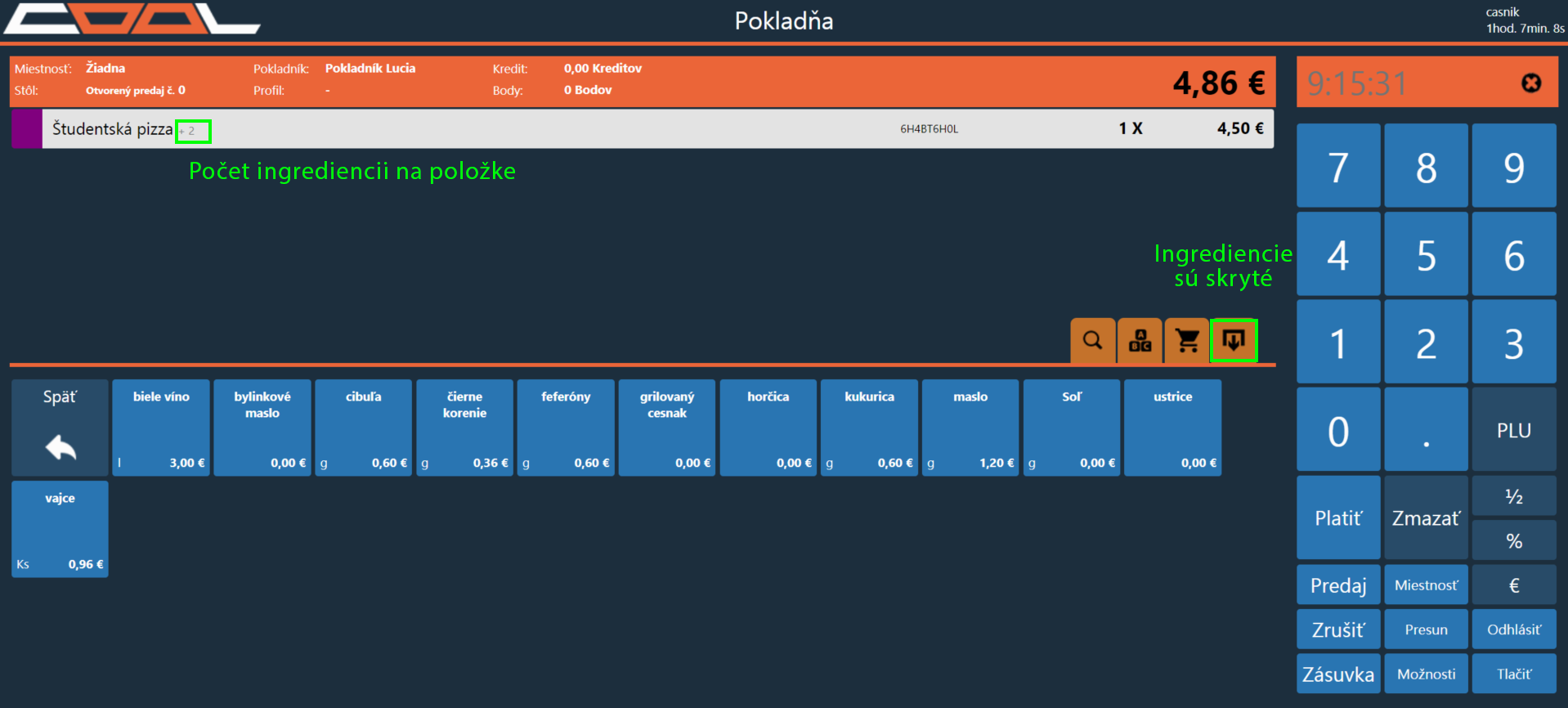This screenshot has height=708, width=1568.
Task: Go back using the Späť arrow
Action: 60,428
